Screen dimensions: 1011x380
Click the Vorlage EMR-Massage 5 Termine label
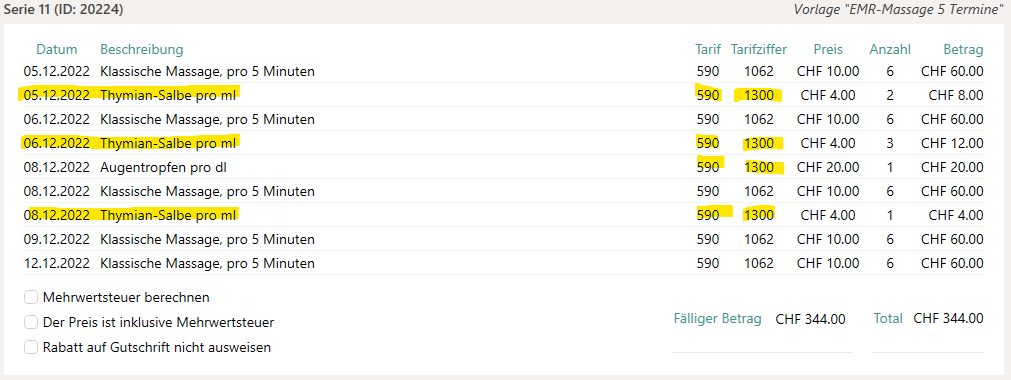[900, 10]
